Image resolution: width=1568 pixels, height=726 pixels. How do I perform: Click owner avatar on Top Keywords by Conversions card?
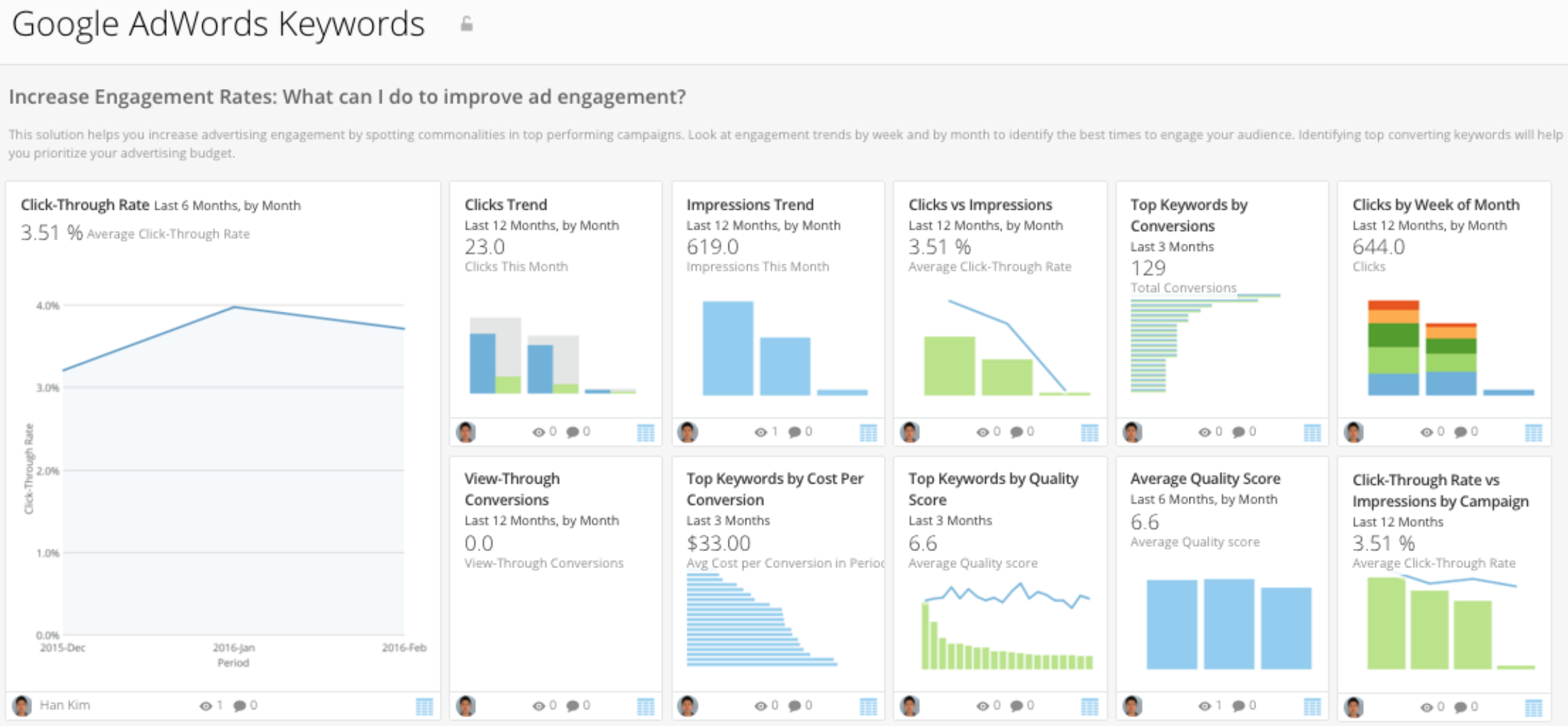point(1132,432)
